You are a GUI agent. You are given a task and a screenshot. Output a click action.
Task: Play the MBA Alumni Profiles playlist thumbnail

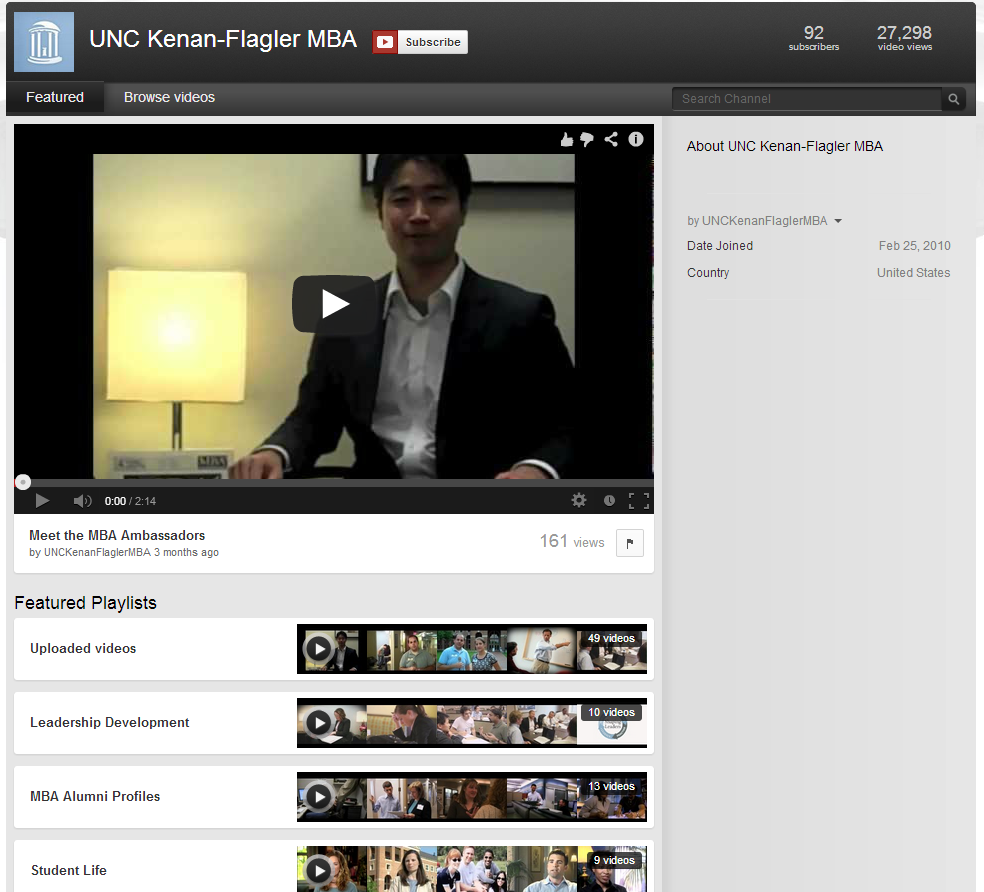point(319,797)
